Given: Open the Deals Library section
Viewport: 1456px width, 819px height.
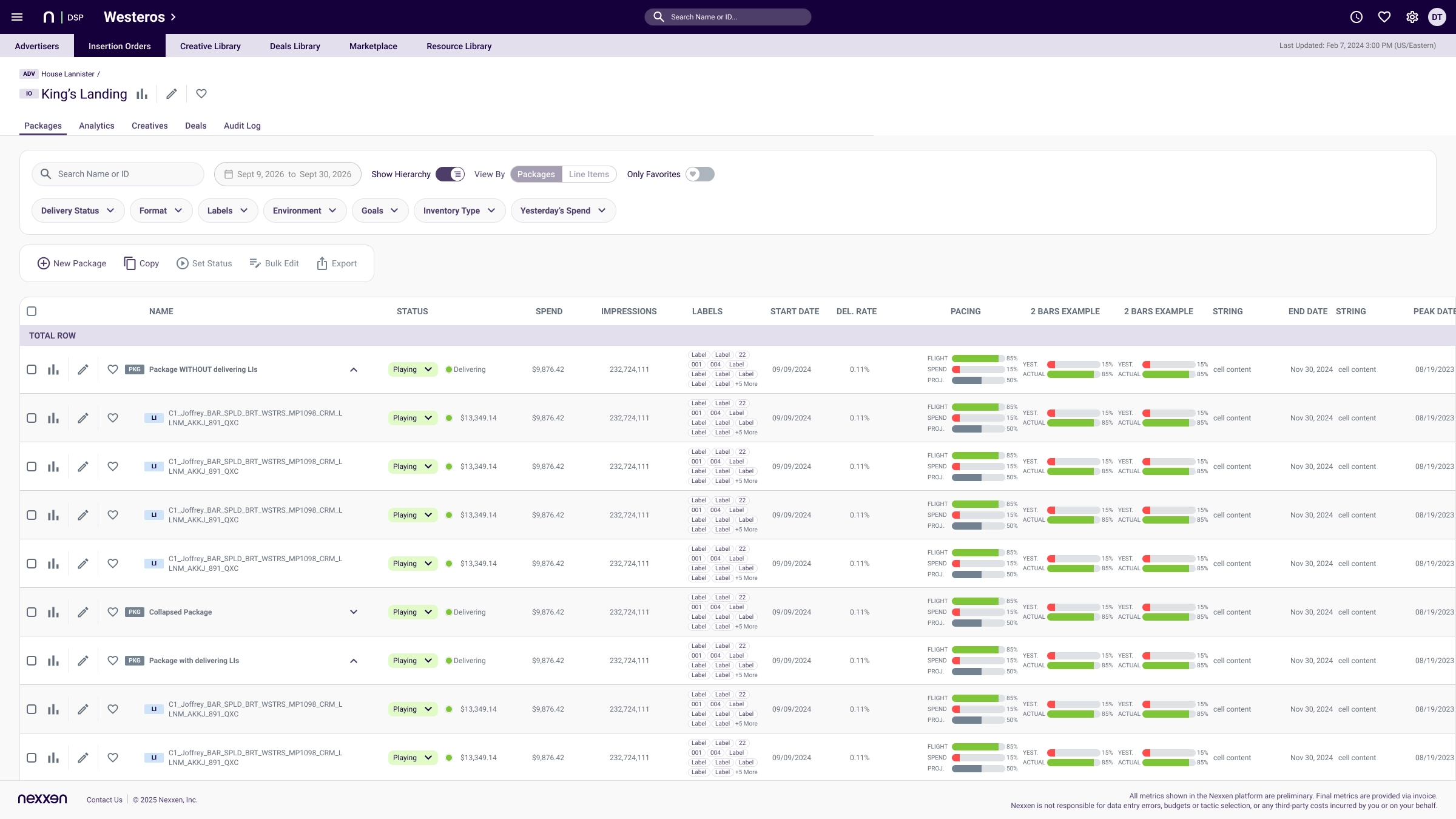Looking at the screenshot, I should pyautogui.click(x=295, y=45).
